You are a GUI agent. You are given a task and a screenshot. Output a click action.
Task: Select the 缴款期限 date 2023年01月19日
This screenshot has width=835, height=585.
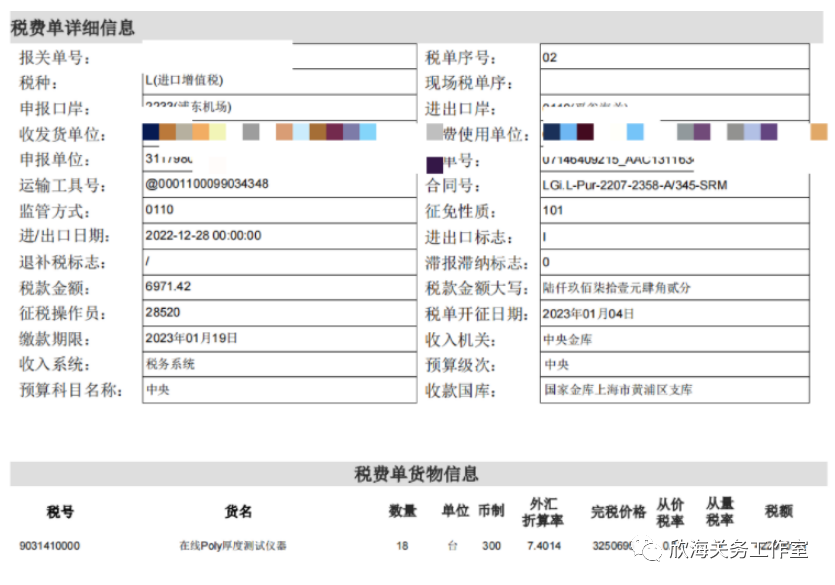(x=280, y=338)
